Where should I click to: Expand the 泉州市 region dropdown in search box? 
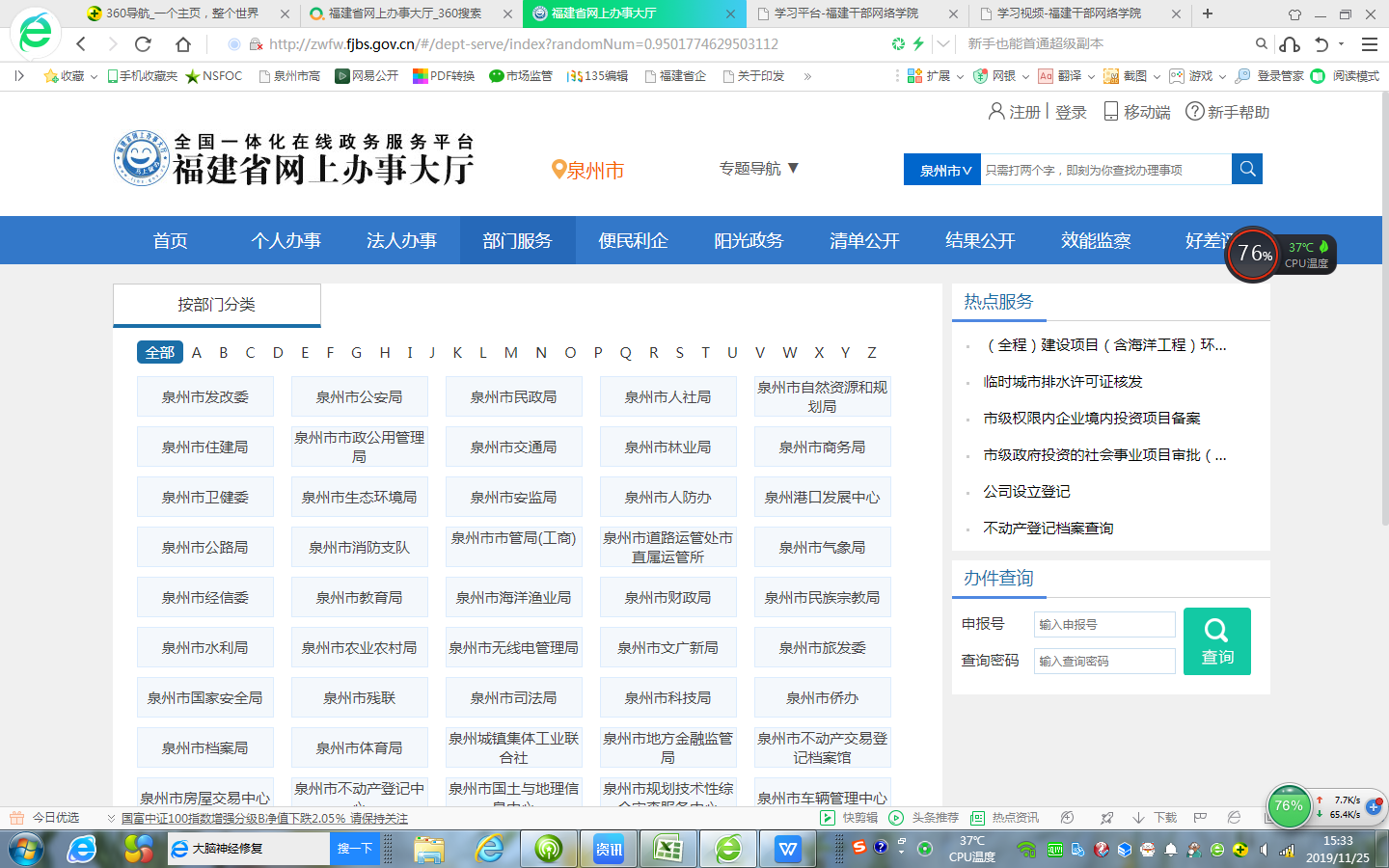943,170
